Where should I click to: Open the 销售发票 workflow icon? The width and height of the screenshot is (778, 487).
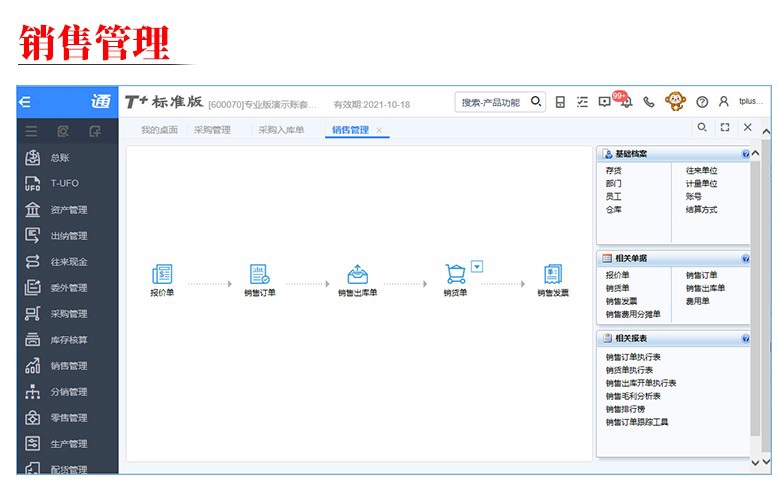(553, 274)
